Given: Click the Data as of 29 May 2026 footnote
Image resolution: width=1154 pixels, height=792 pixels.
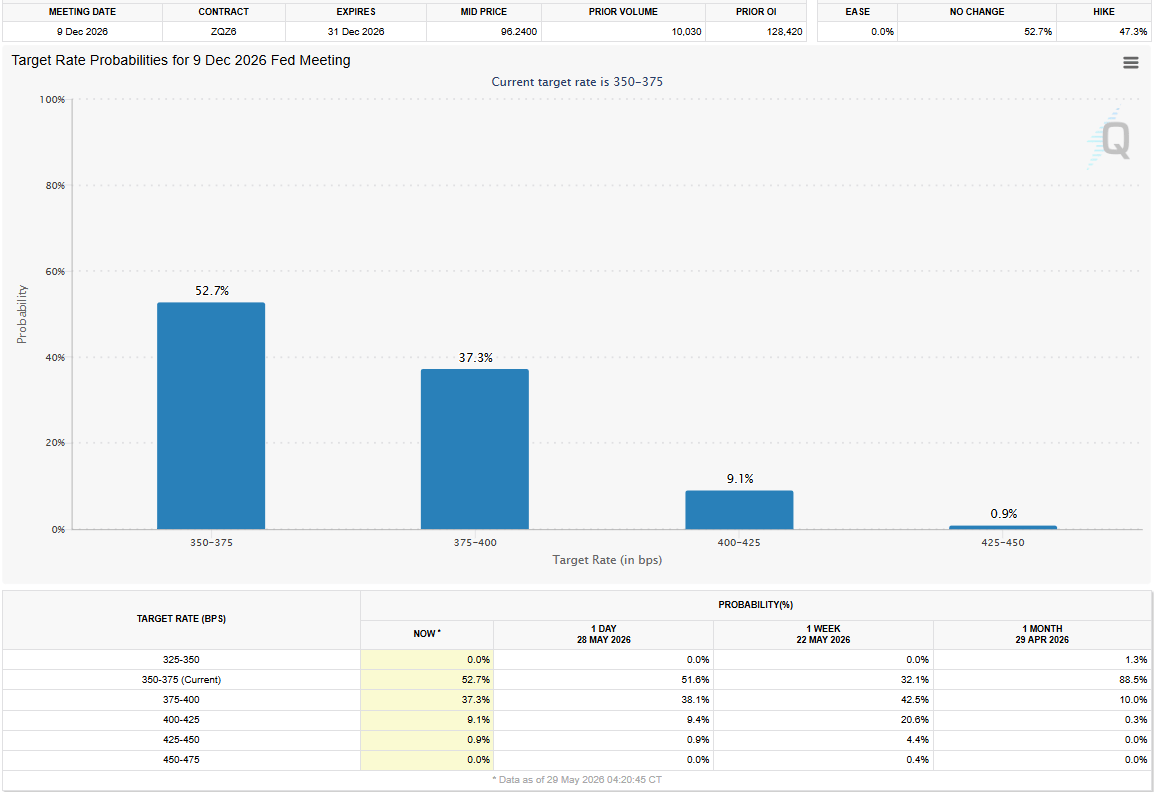Looking at the screenshot, I should pyautogui.click(x=576, y=779).
